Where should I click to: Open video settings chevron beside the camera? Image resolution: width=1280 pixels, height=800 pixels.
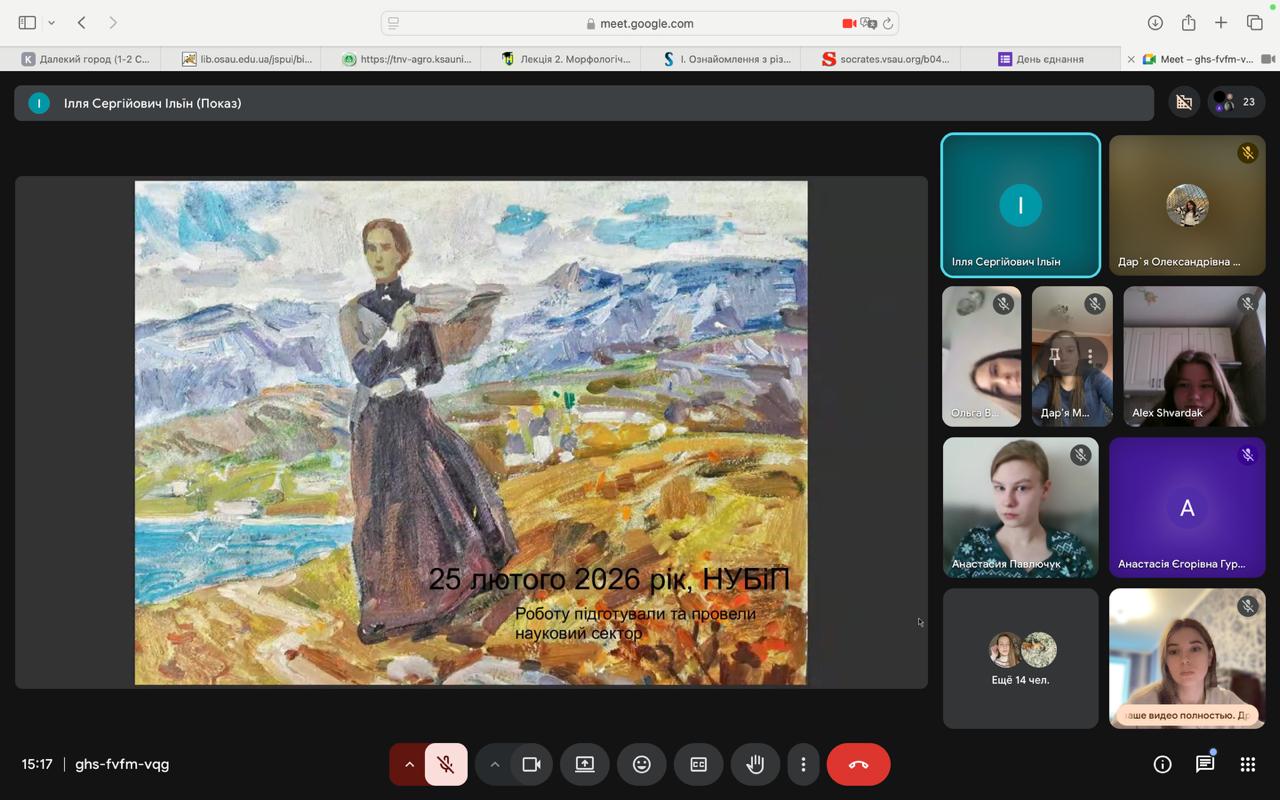click(x=494, y=765)
